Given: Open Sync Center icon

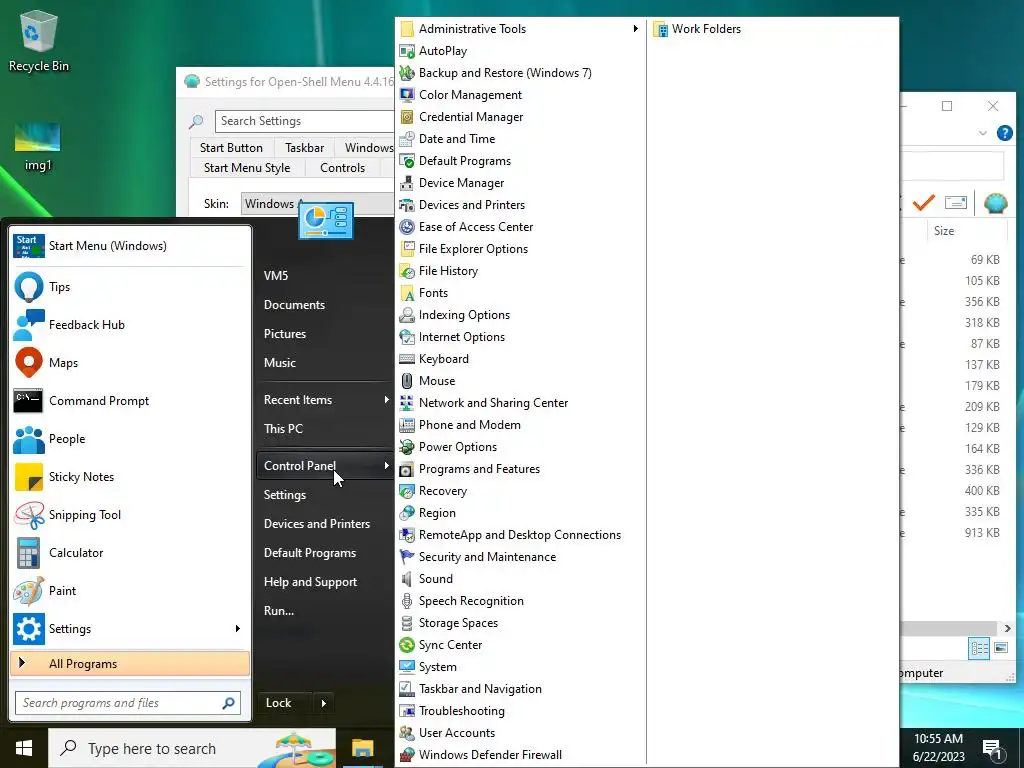Looking at the screenshot, I should 407,645.
